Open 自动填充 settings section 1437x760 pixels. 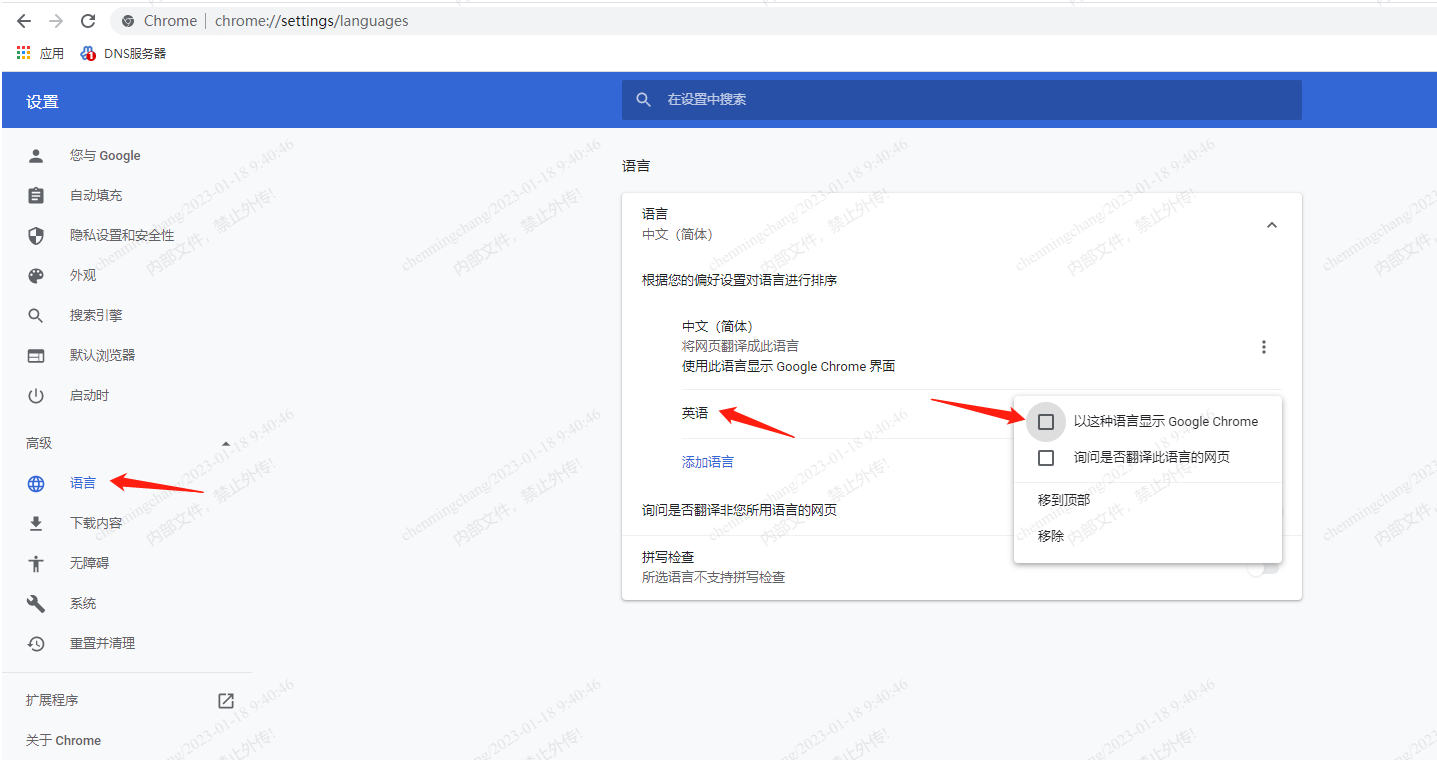click(96, 195)
